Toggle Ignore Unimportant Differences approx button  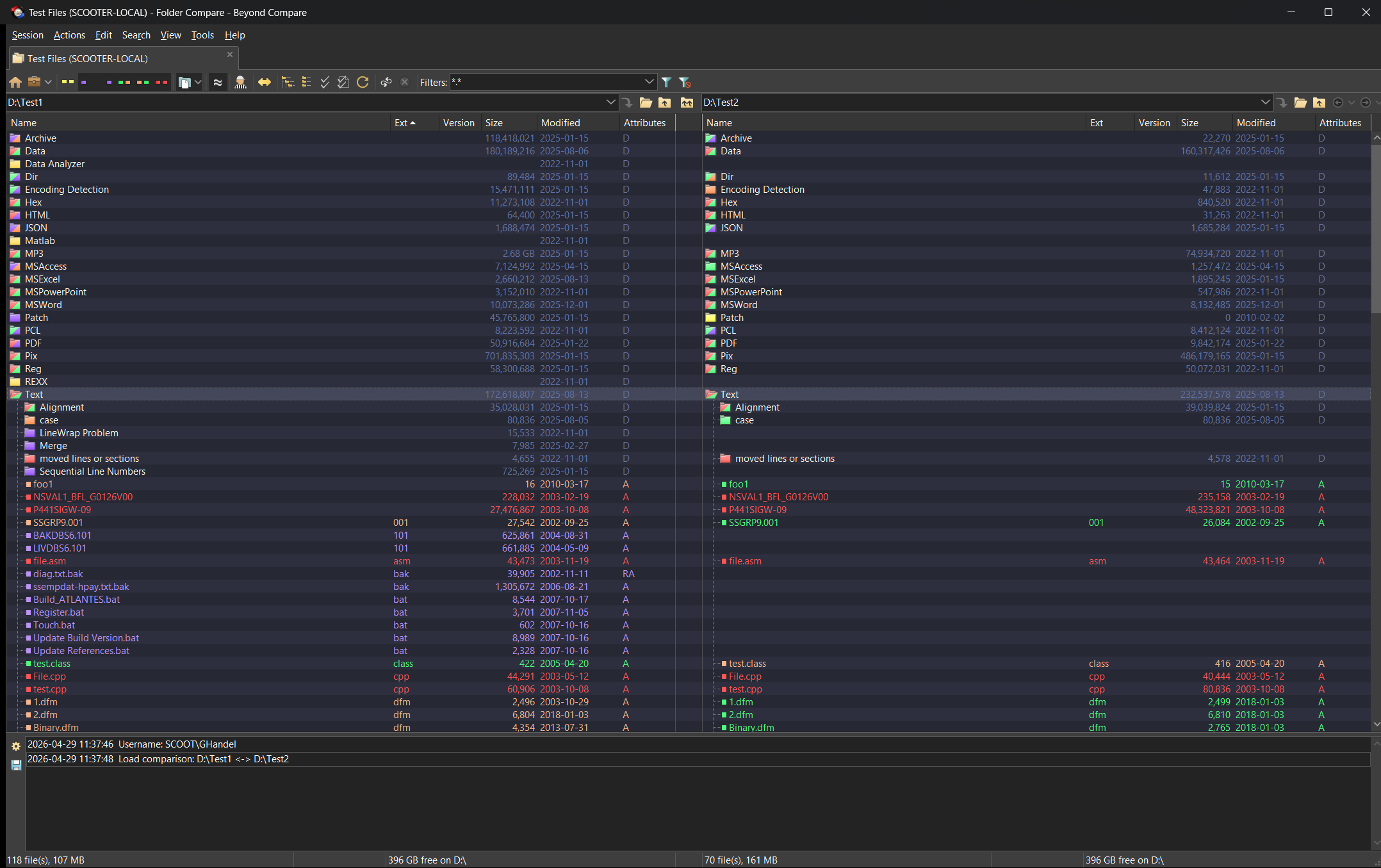tap(218, 82)
